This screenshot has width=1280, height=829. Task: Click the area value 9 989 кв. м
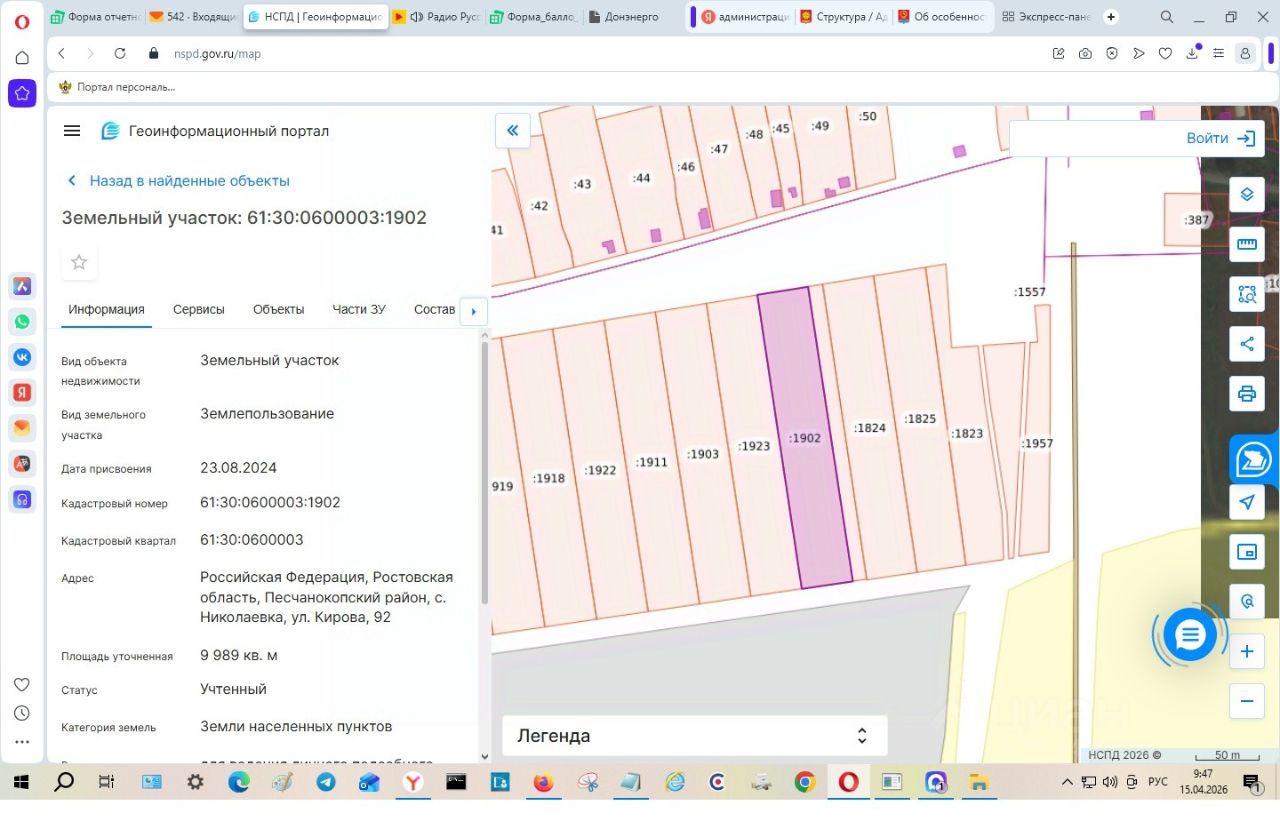point(239,655)
